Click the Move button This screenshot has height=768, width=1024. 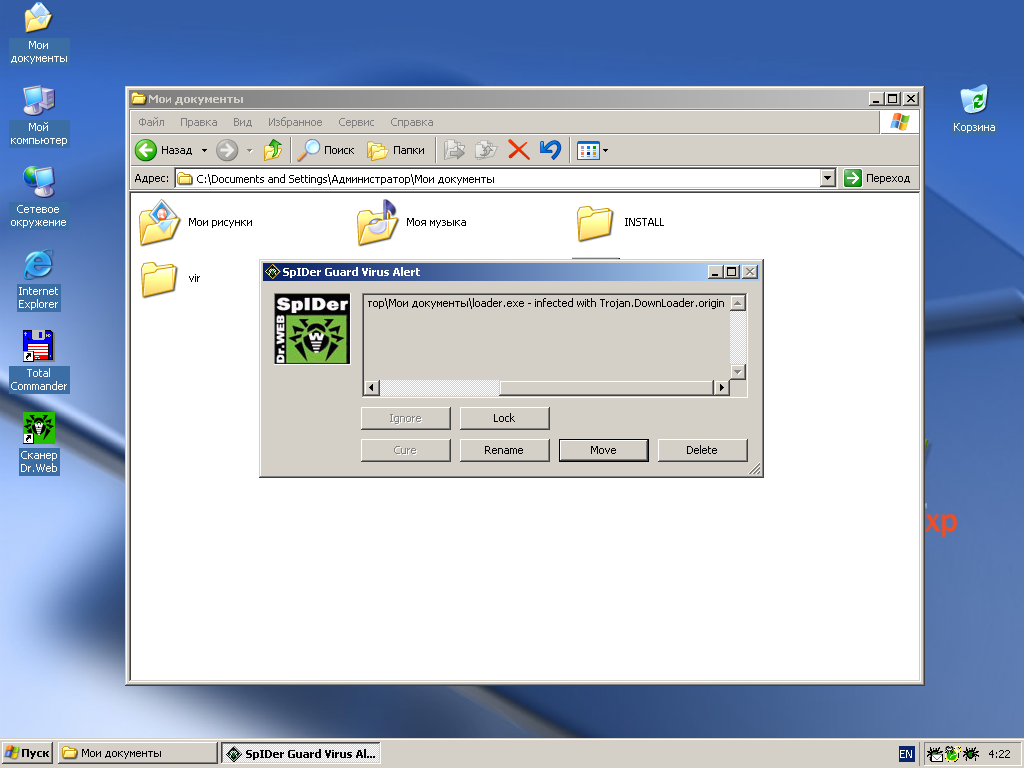[x=603, y=451]
